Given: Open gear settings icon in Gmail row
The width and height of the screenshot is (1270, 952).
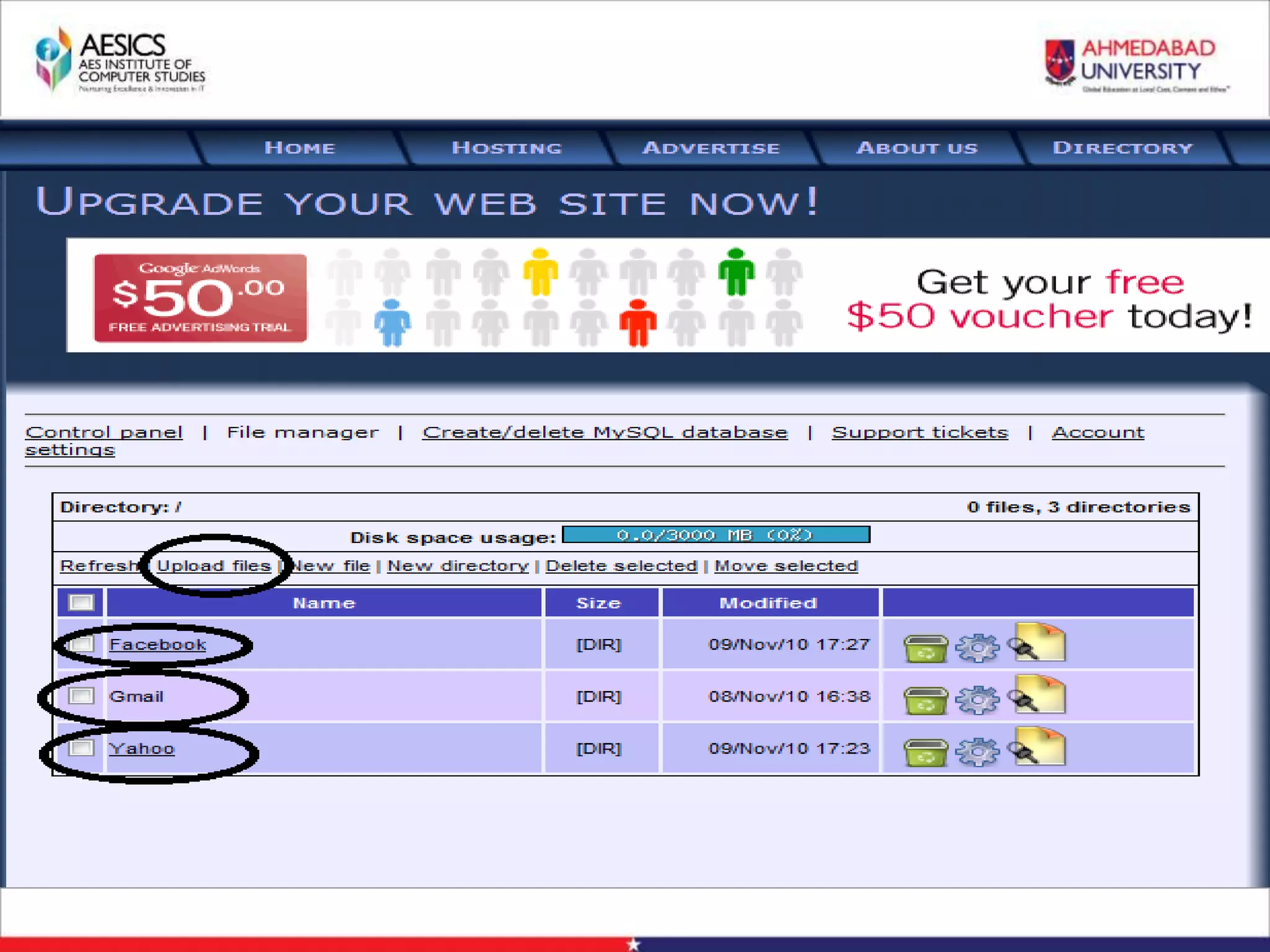Looking at the screenshot, I should click(x=977, y=700).
